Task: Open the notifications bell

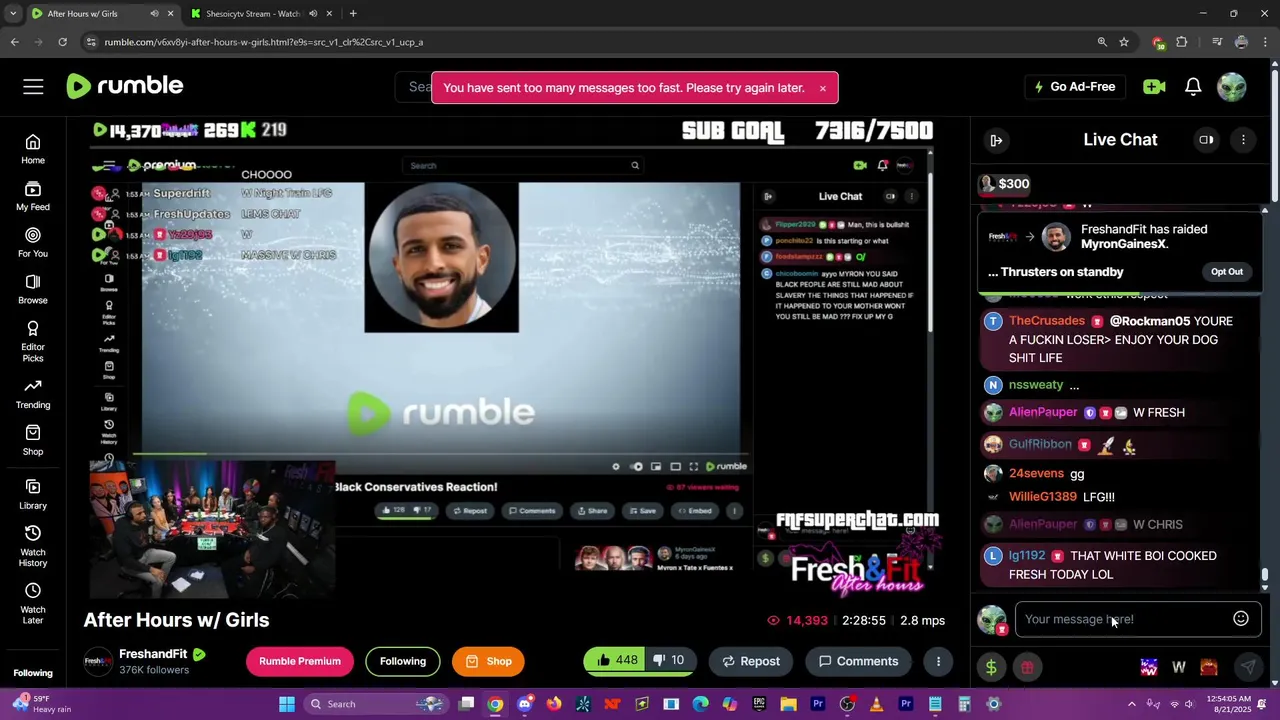Action: (1193, 87)
